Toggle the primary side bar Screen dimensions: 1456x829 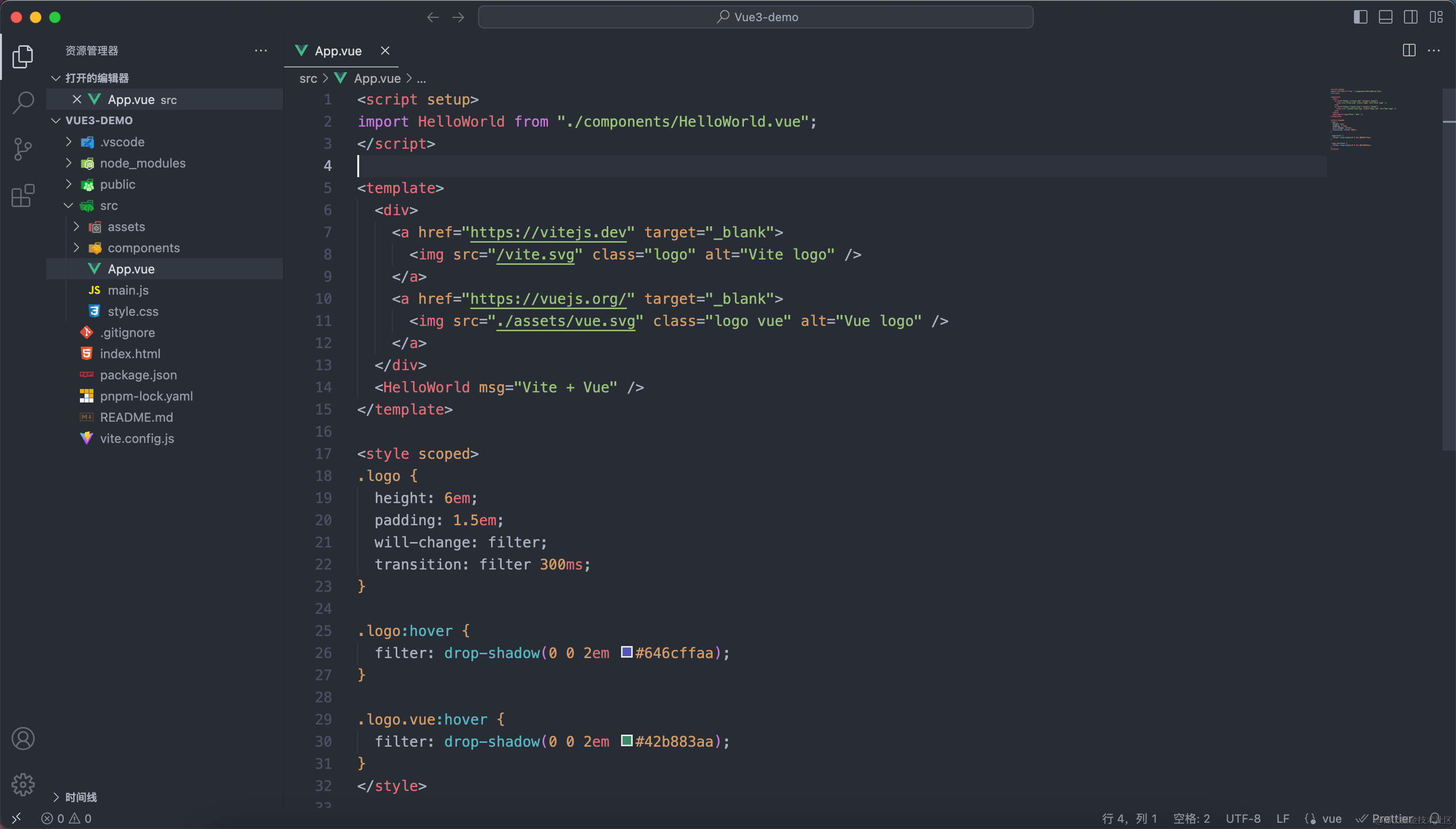pyautogui.click(x=1360, y=17)
